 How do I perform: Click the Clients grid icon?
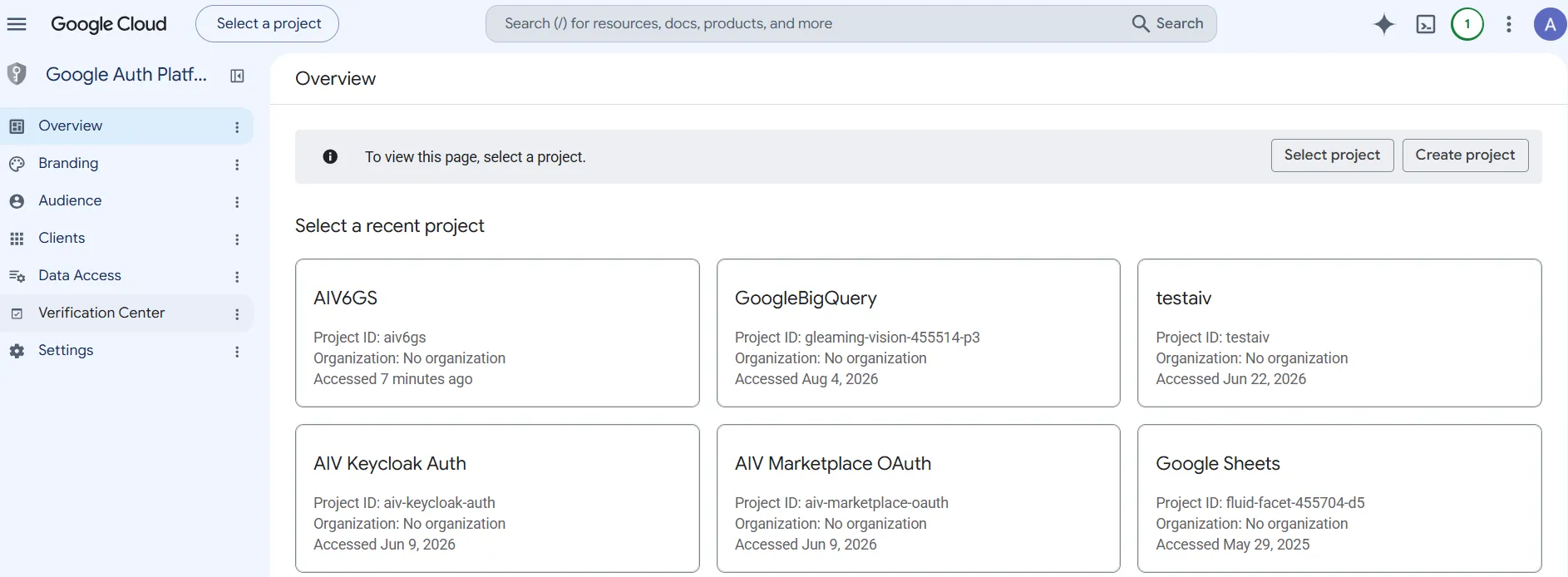click(x=17, y=239)
